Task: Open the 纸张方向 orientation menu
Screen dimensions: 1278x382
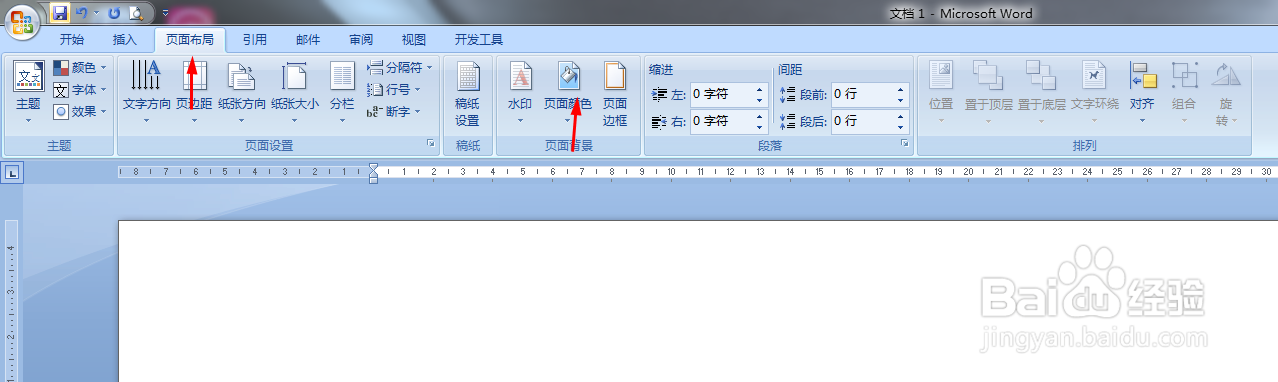Action: pos(242,92)
